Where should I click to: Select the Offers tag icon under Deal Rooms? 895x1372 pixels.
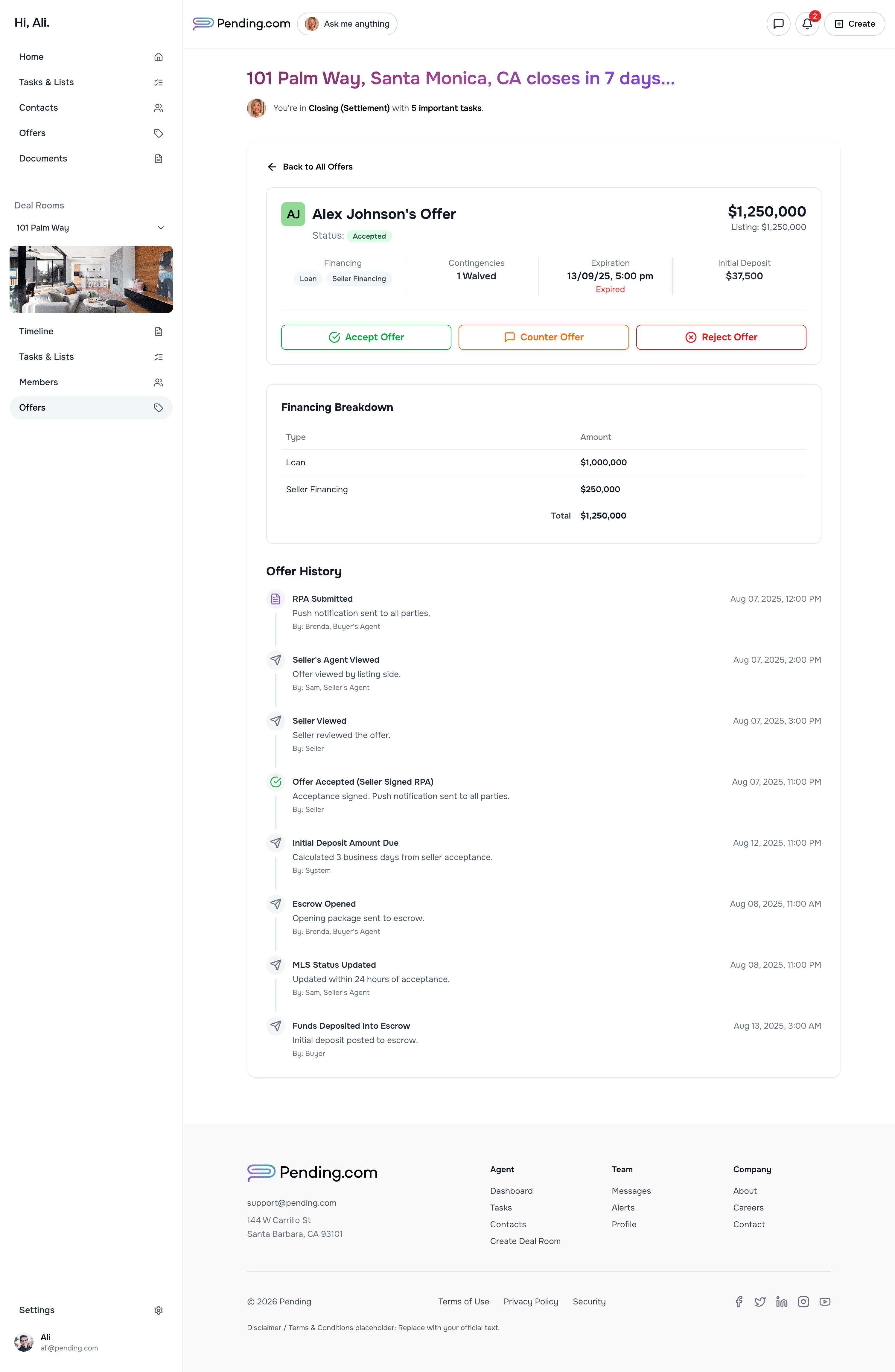click(159, 408)
